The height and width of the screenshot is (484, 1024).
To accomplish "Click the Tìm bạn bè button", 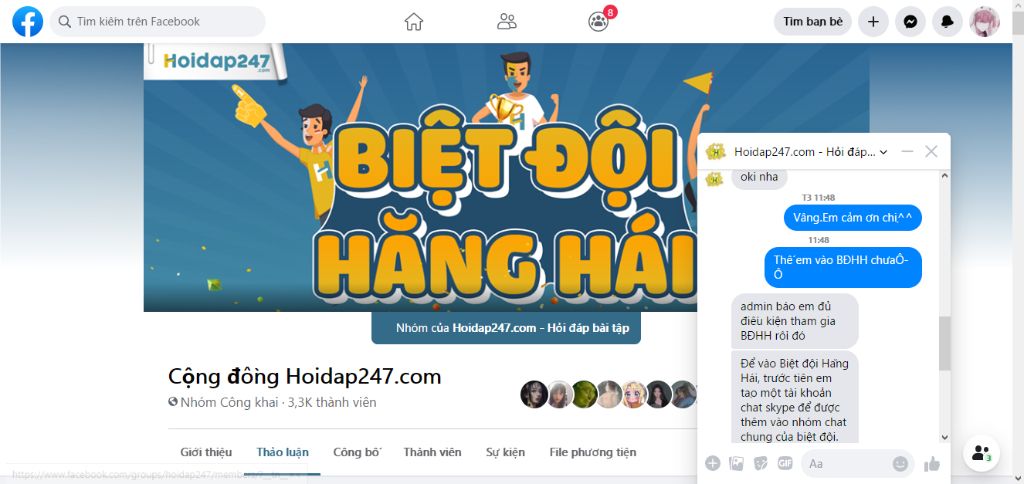I will coord(812,22).
